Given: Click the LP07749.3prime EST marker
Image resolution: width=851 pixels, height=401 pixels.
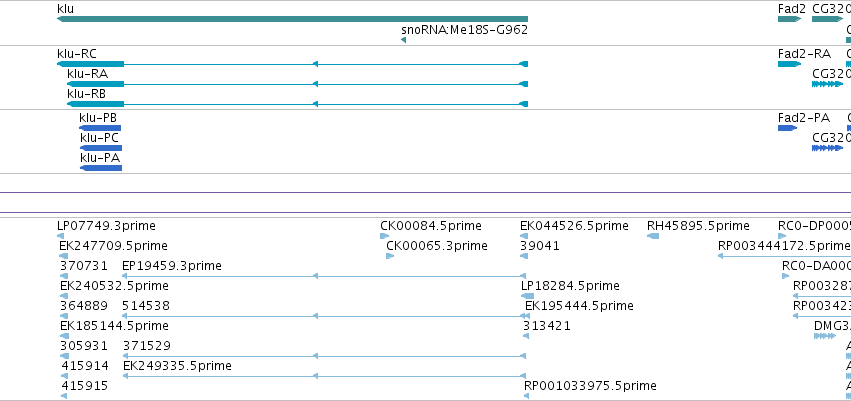Looking at the screenshot, I should 60,236.
